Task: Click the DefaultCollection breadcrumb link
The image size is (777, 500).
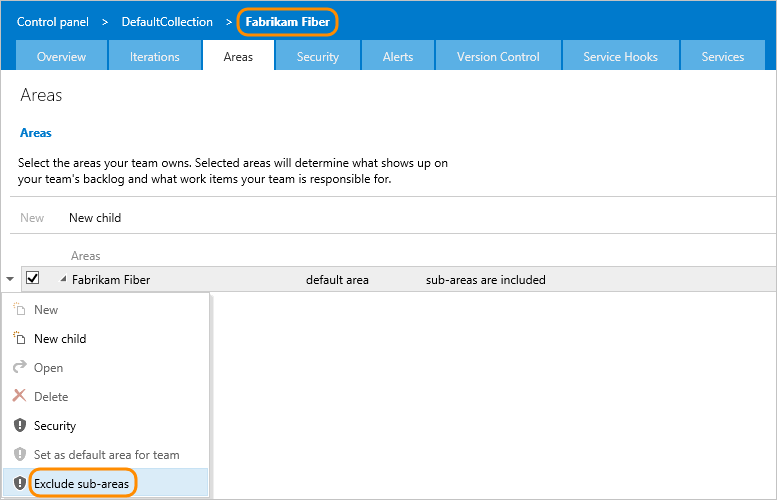Action: tap(167, 22)
